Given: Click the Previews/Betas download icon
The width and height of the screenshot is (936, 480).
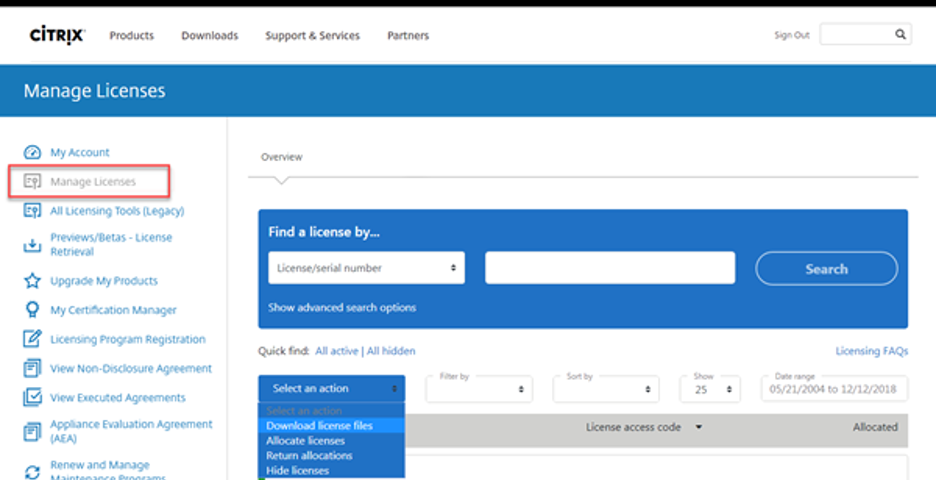Looking at the screenshot, I should pyautogui.click(x=32, y=245).
